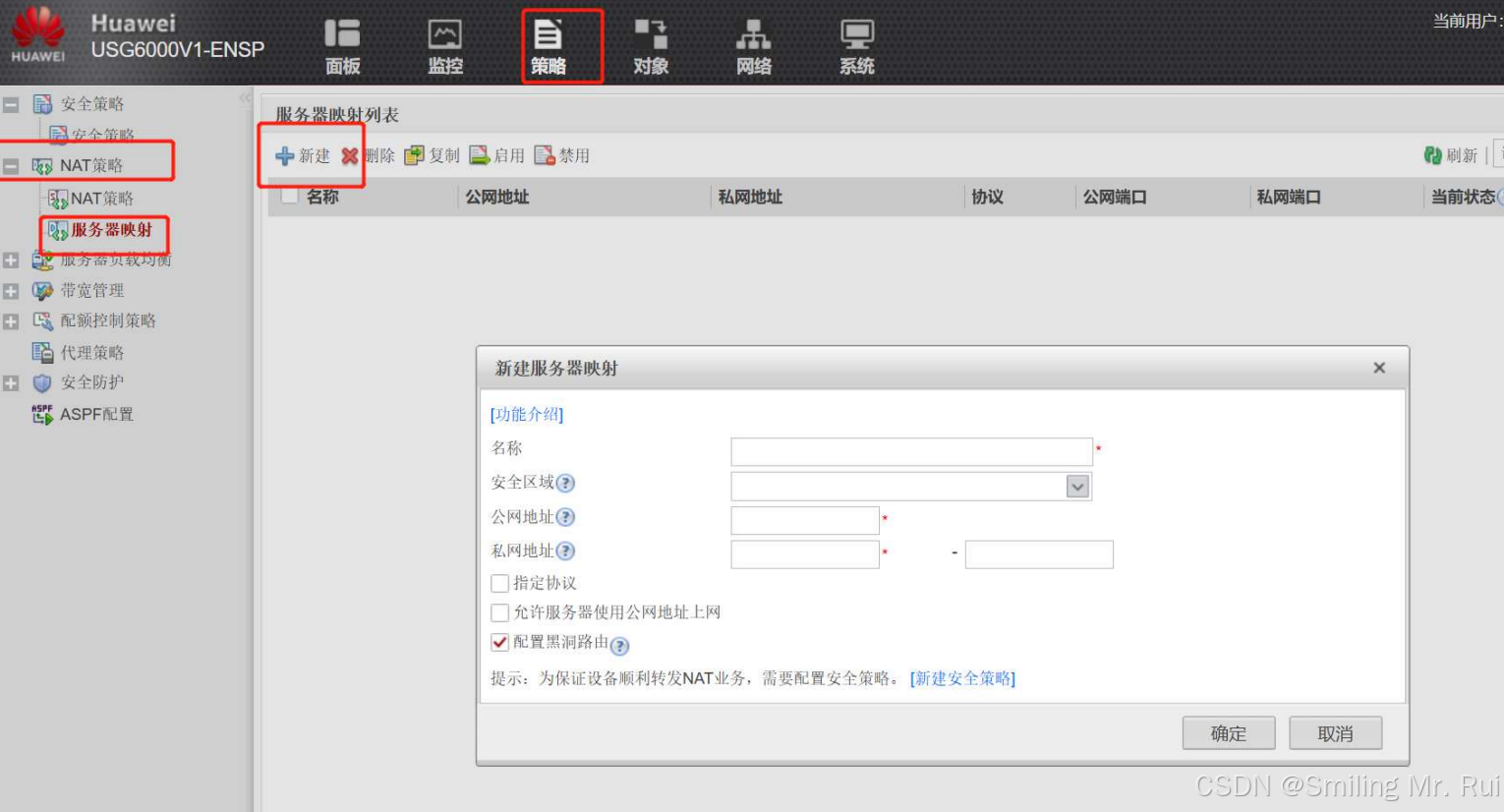The width and height of the screenshot is (1504, 812).
Task: Enable the 指定协议 checkbox
Action: pyautogui.click(x=500, y=583)
